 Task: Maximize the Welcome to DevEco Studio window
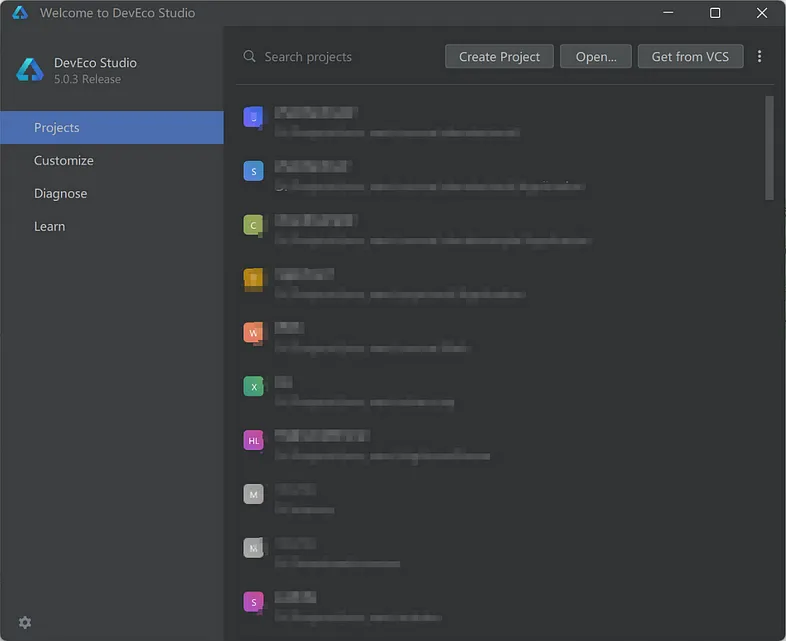coord(715,13)
